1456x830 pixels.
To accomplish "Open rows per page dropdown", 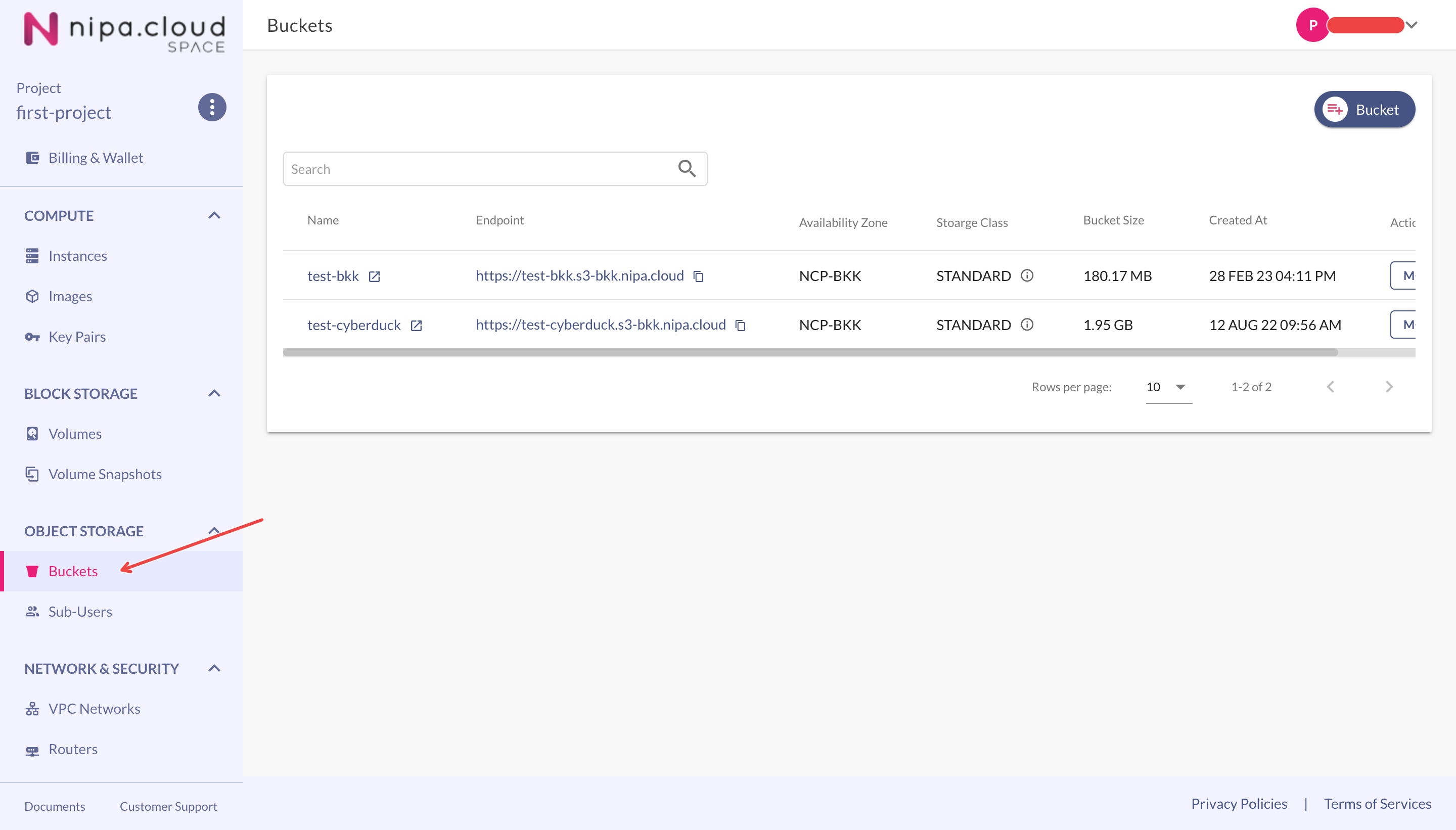I will point(1167,387).
